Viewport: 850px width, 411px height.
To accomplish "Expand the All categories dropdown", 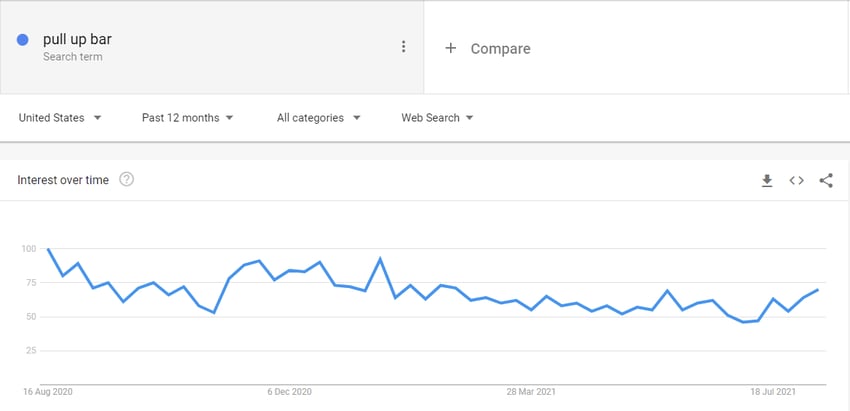I will 319,118.
